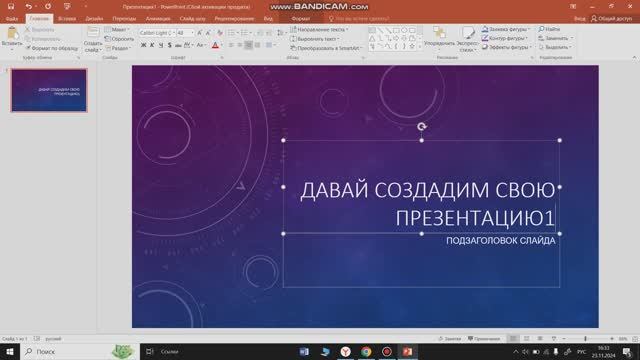Undo the last action
Viewport: 640px width, 360px height.
tap(28, 7)
